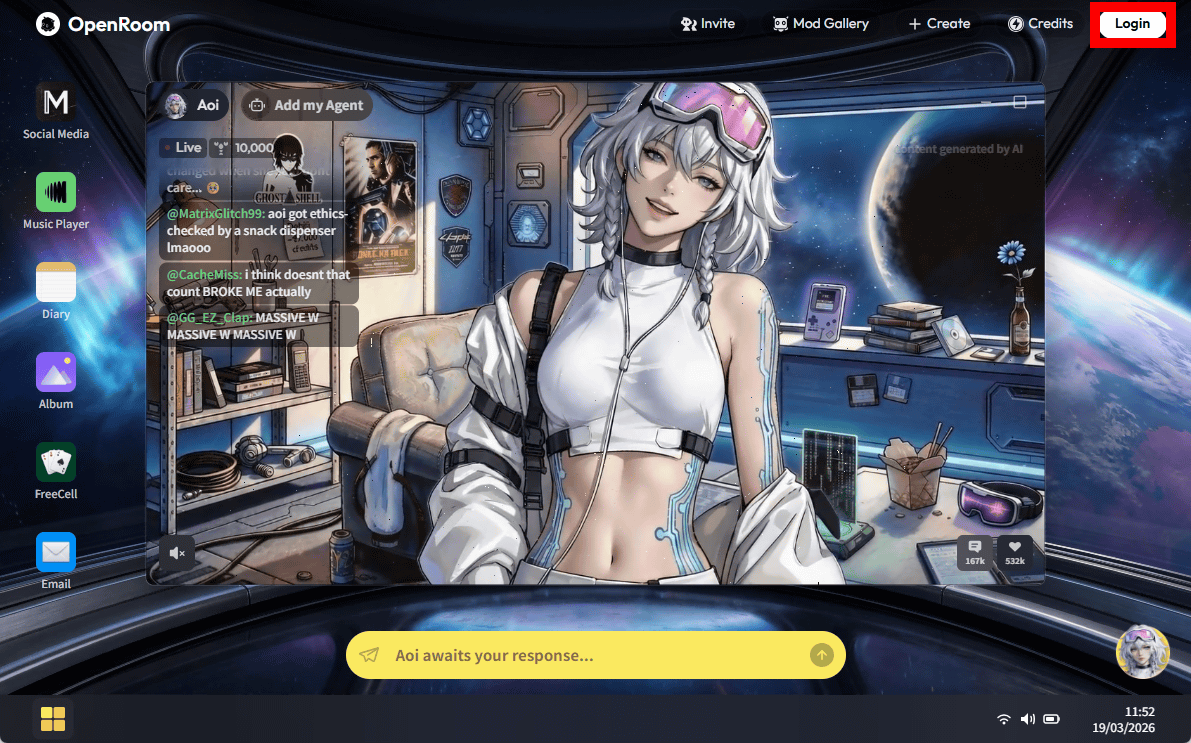
Task: Open the volume tray icon
Action: click(x=1028, y=719)
